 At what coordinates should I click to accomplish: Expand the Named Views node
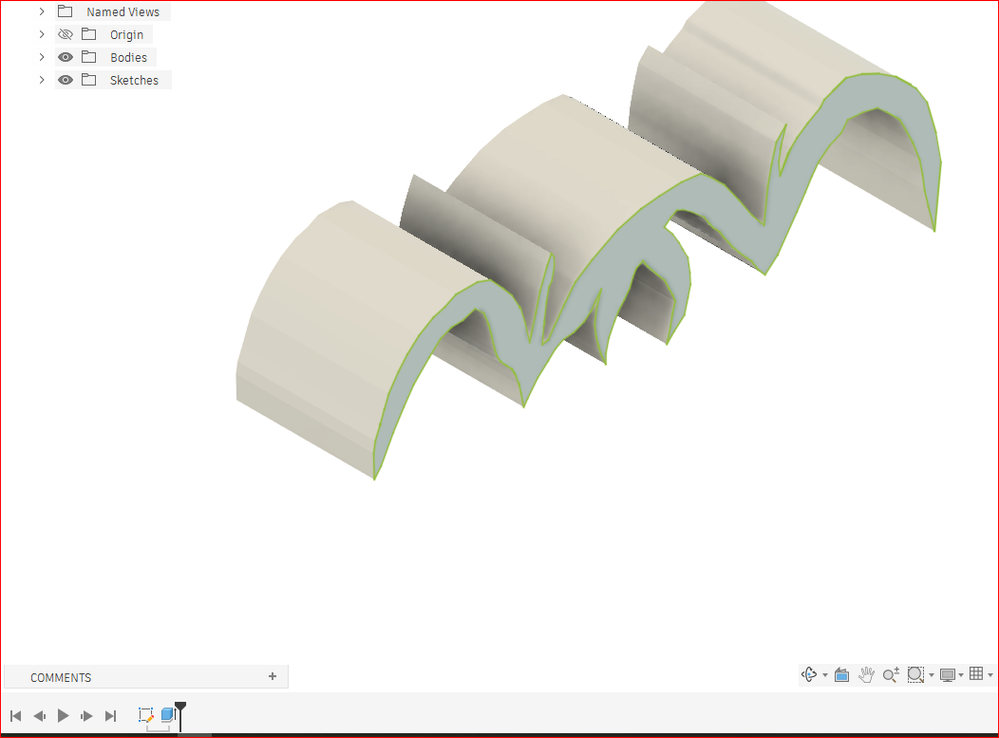pos(42,11)
